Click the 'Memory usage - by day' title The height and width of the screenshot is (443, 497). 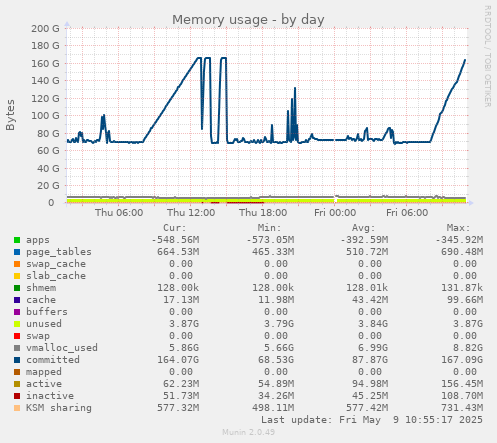pyautogui.click(x=248, y=20)
